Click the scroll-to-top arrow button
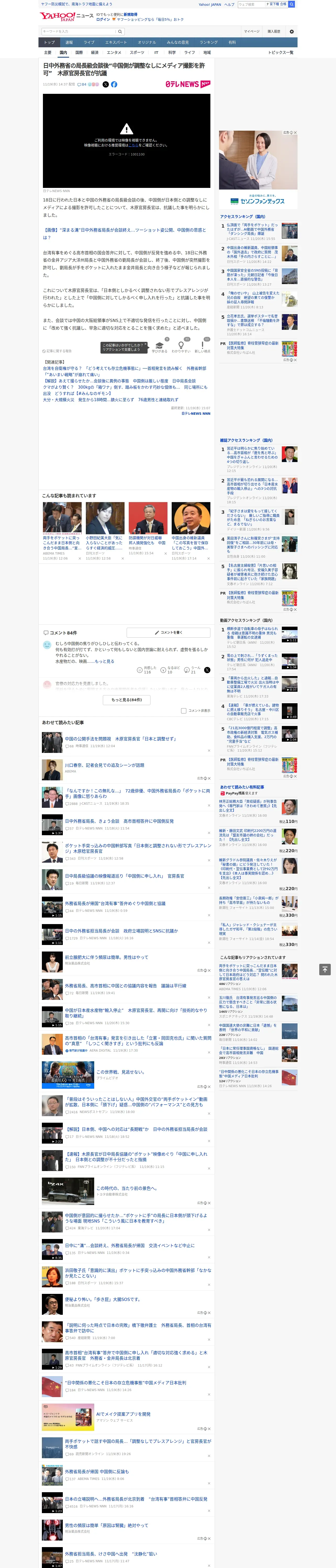 click(325, 969)
